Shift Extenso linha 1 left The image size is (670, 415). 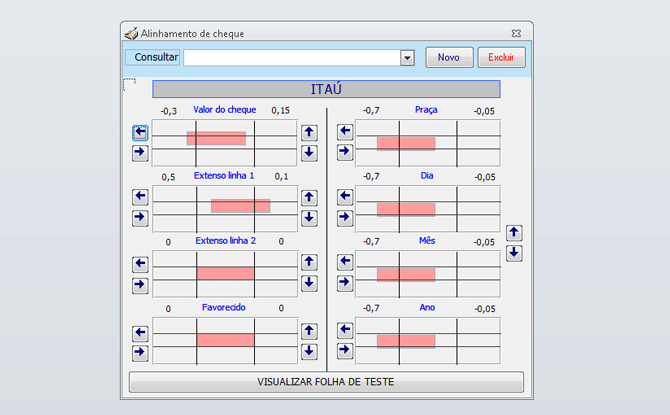(x=140, y=197)
